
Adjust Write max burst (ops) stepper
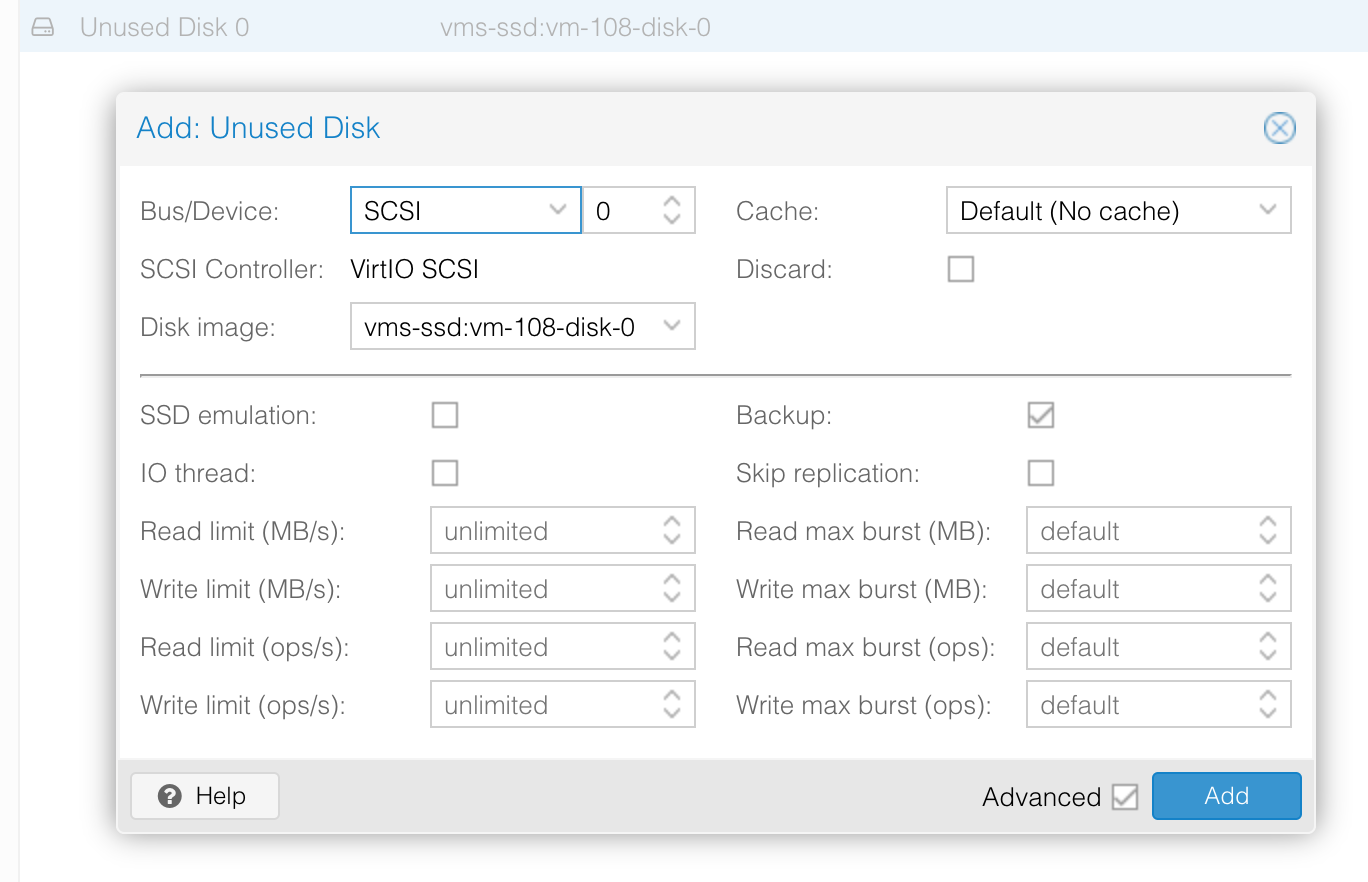click(1267, 705)
